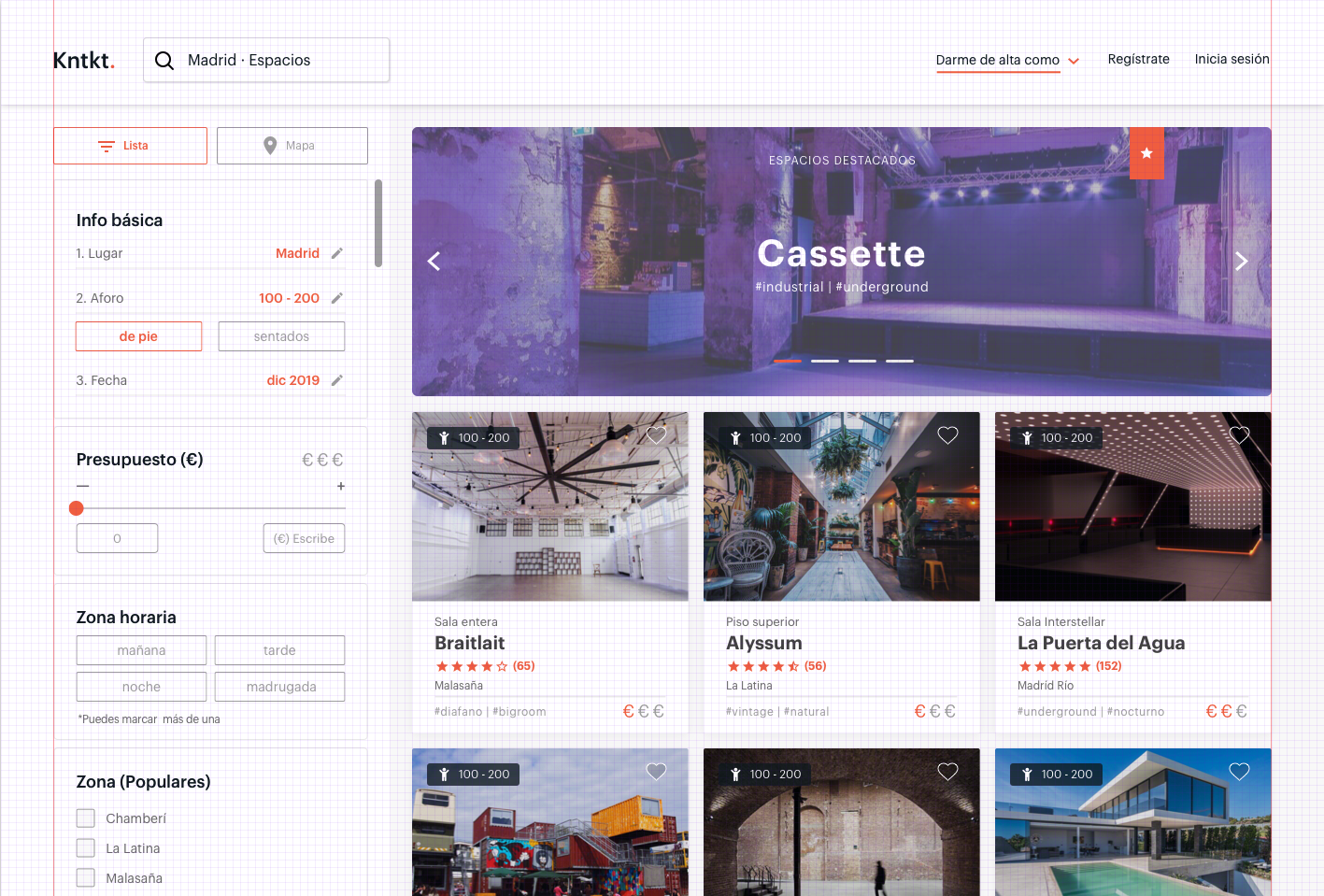Check the Chamberí zone checkbox
Viewport: 1324px width, 896px height.
tap(86, 818)
